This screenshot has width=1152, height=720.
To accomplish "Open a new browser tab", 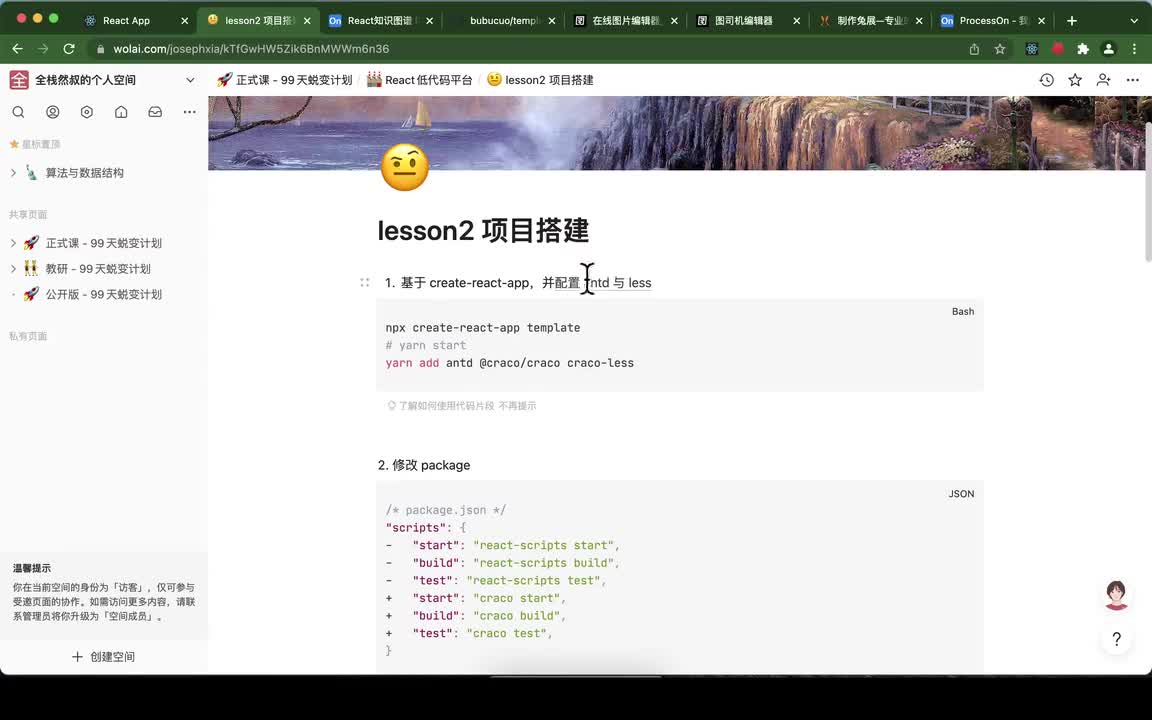I will 1072,21.
